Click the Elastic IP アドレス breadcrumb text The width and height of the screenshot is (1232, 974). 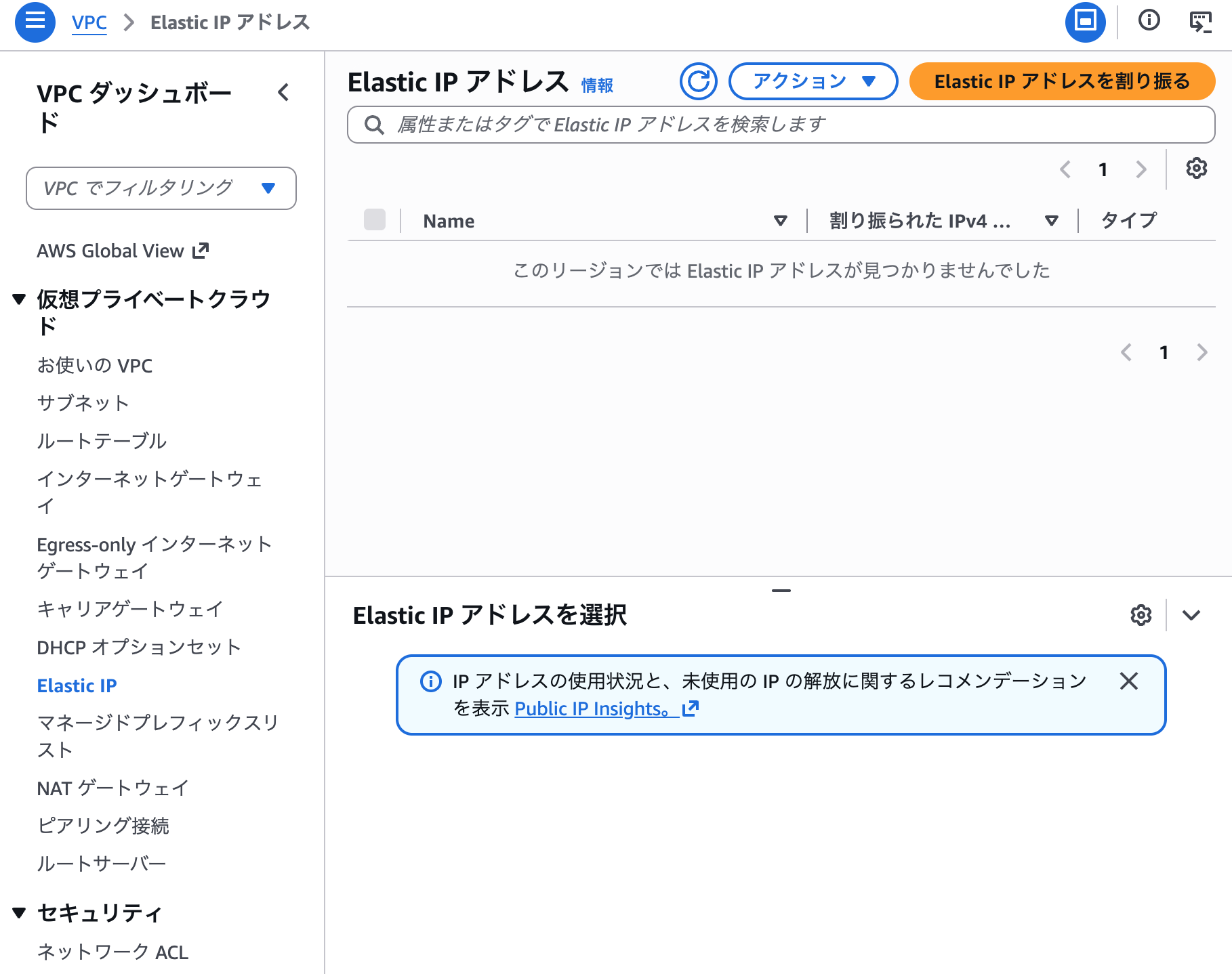point(230,22)
